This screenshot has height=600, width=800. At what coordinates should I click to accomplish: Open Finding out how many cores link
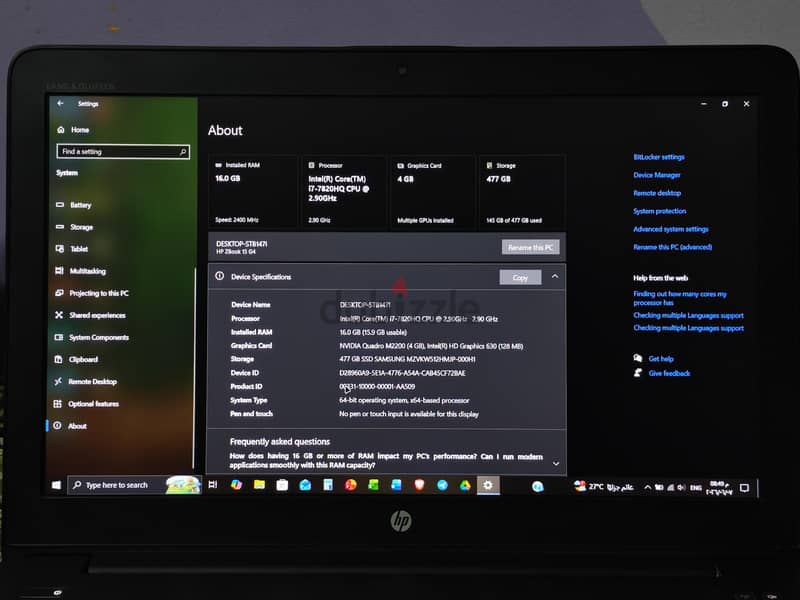[680, 298]
